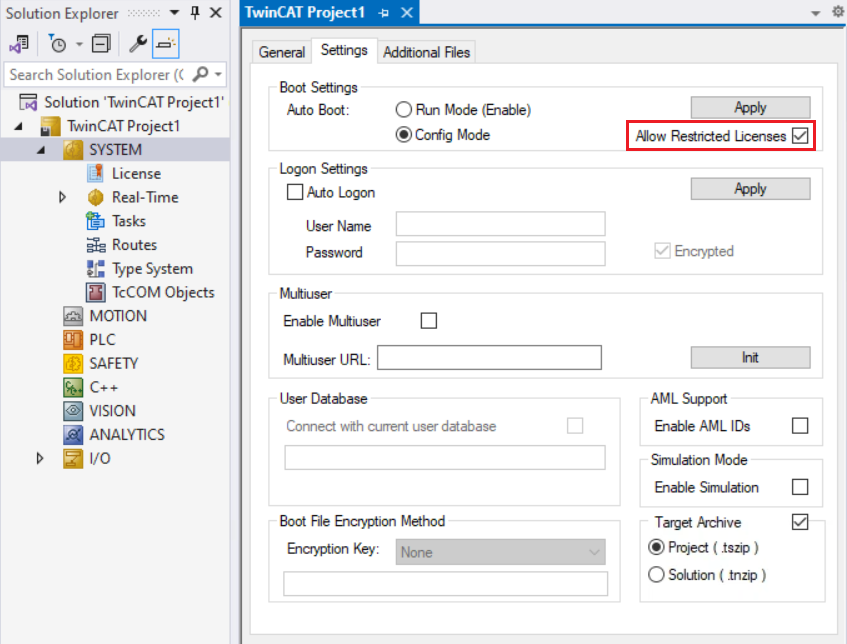Viewport: 847px width, 644px height.
Task: Pin the Solution Explorer panel
Action: pos(195,12)
